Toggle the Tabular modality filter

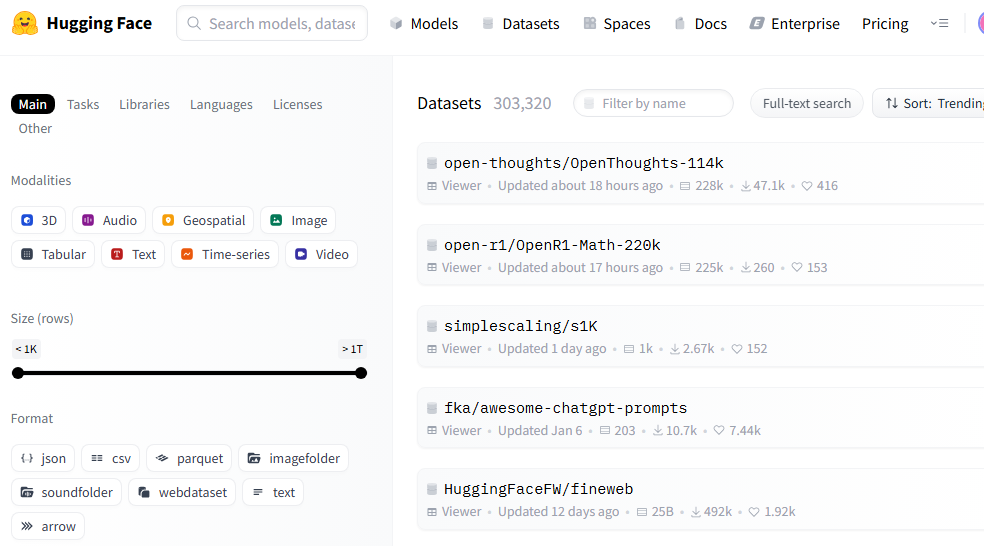point(53,254)
